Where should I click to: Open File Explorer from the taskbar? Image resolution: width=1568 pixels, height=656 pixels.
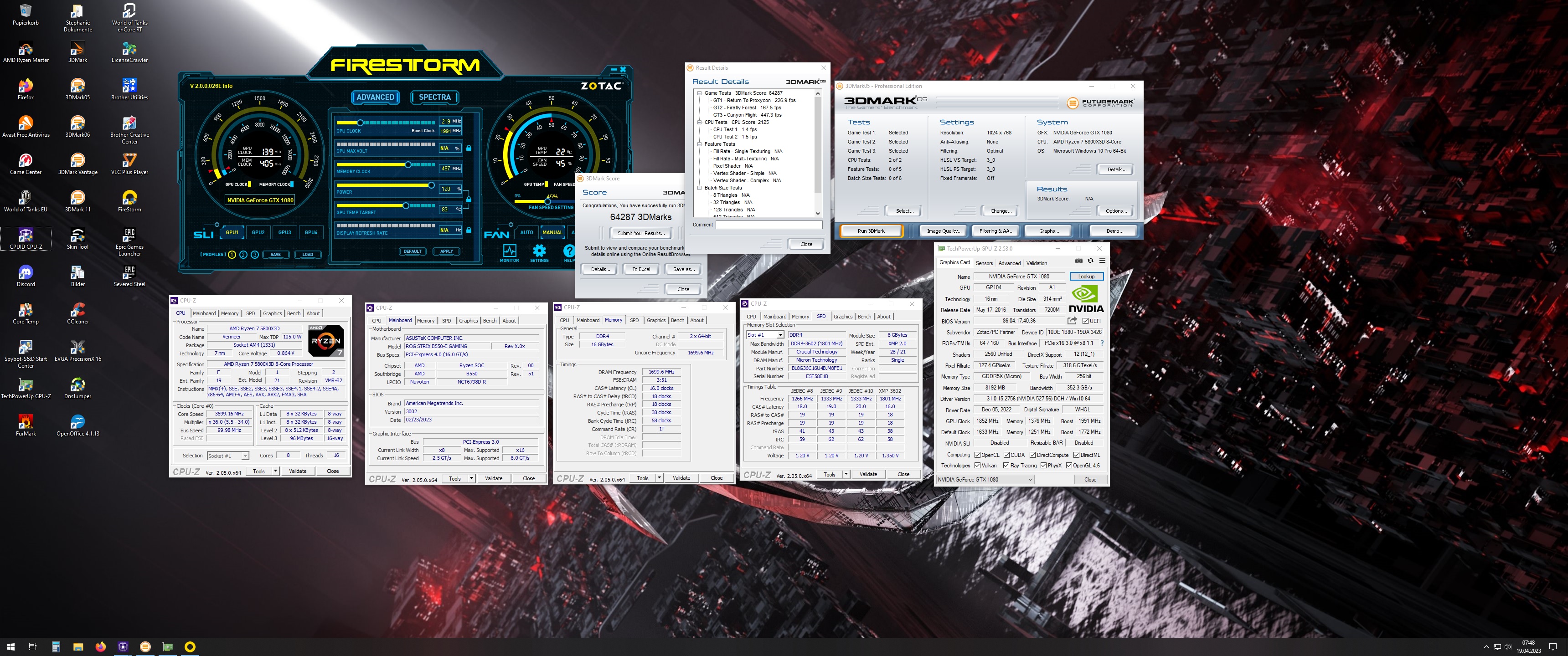pos(78,646)
